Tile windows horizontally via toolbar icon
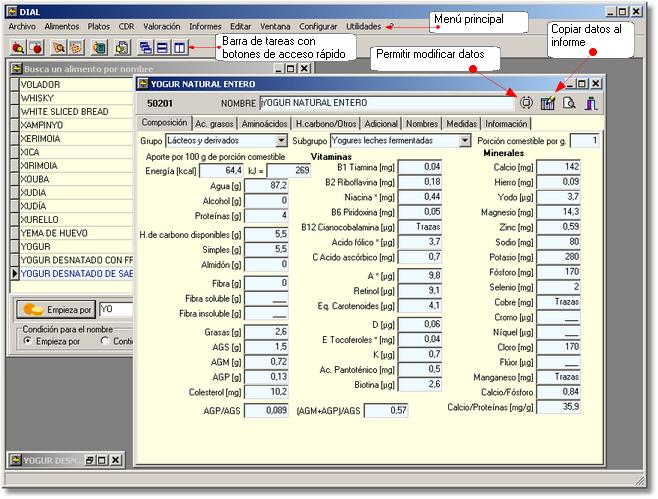 (162, 47)
